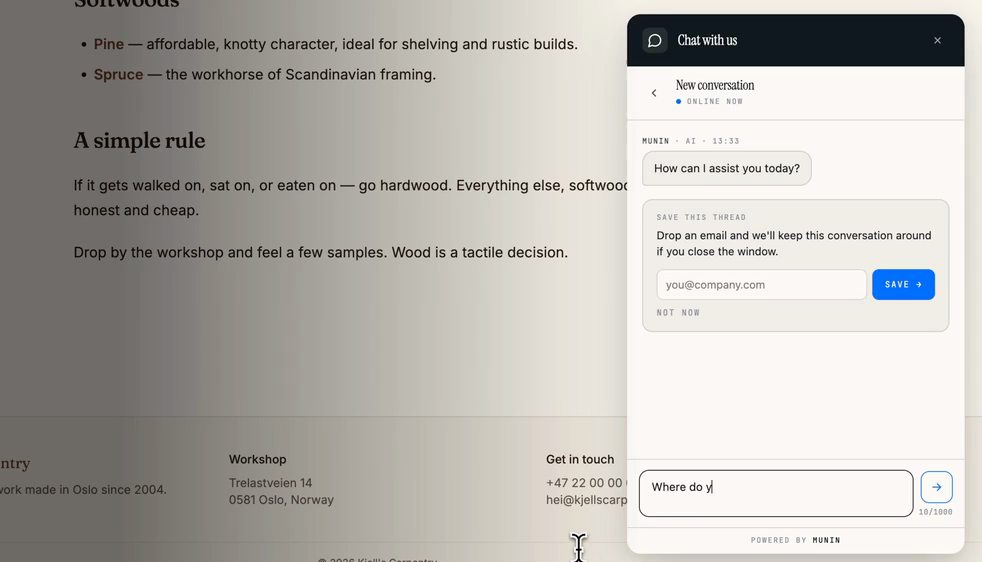Close the Chat with us widget
Image resolution: width=982 pixels, height=562 pixels.
(x=937, y=41)
